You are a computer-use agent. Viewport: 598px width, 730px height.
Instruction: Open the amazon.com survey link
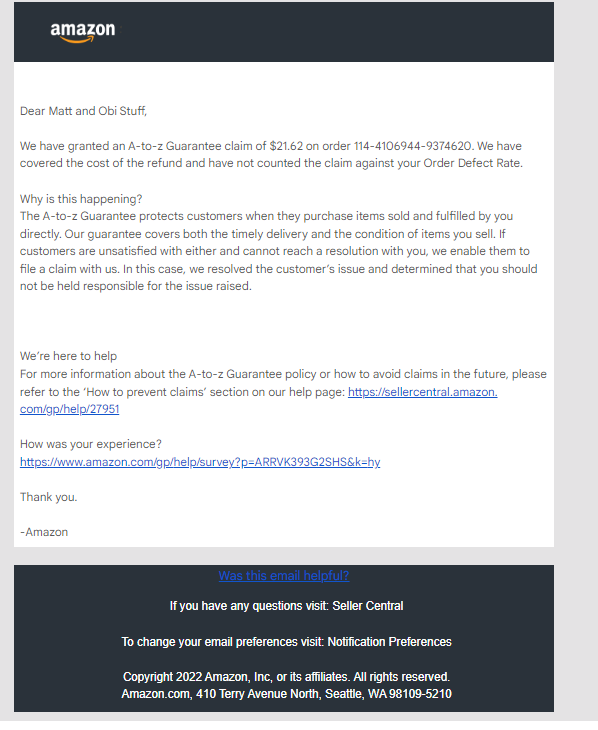[200, 462]
